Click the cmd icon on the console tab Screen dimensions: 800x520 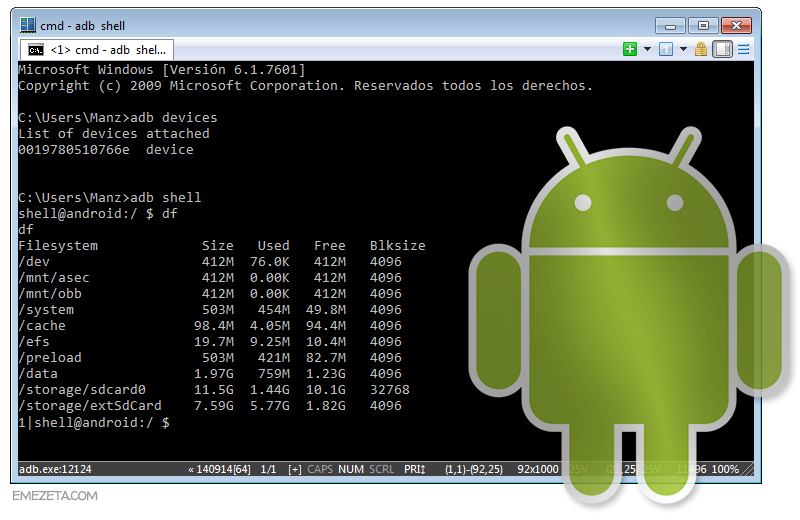pos(36,50)
